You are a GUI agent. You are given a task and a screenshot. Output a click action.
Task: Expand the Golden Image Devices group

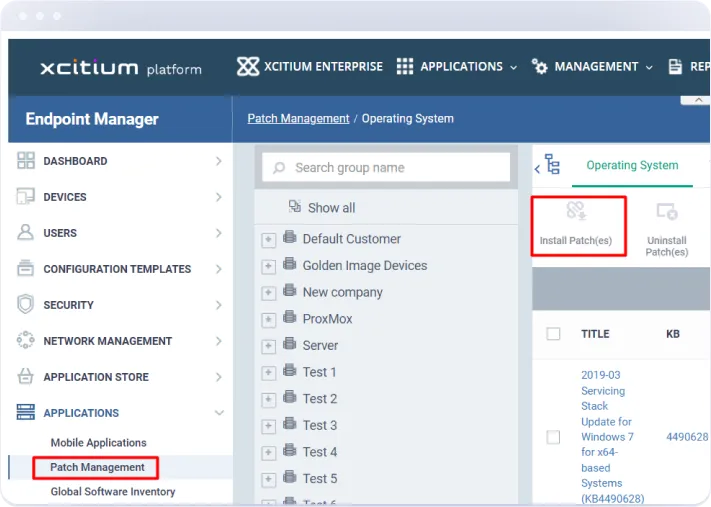tap(268, 267)
